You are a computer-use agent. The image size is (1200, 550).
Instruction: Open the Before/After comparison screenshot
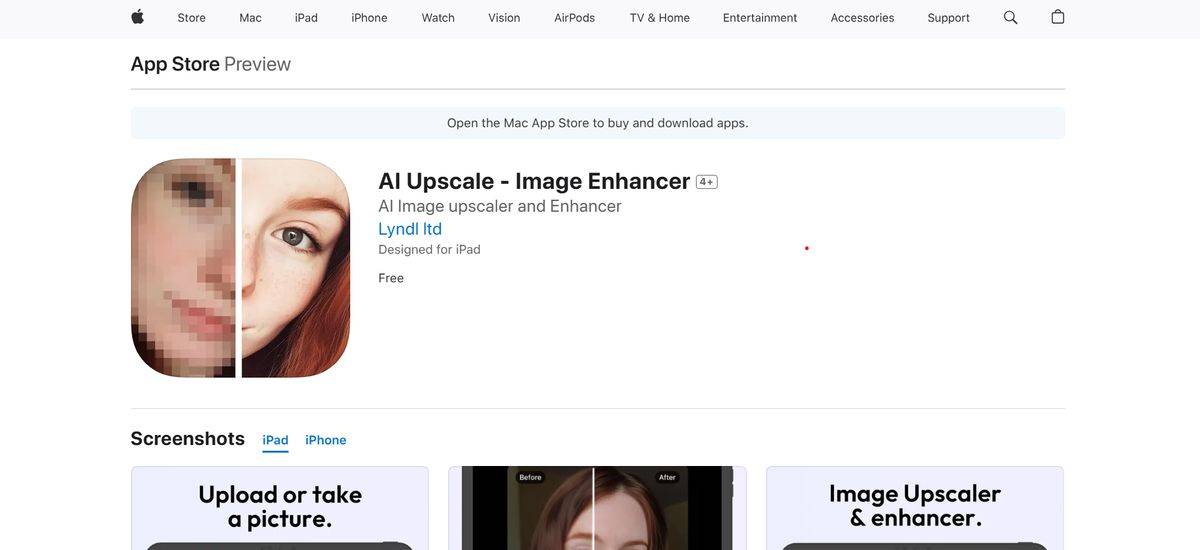(x=598, y=508)
